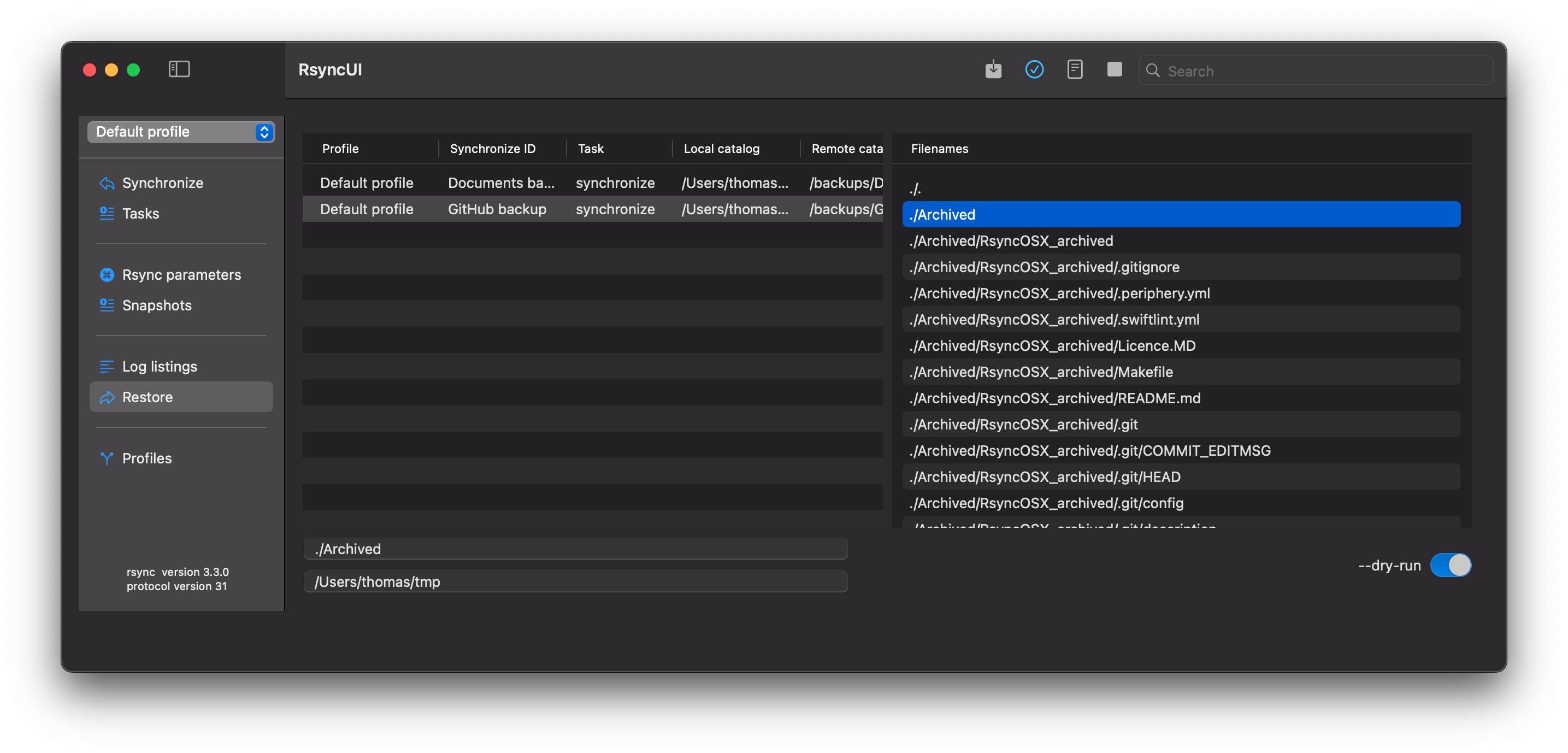Click the checkmark circle toolbar icon

[1034, 69]
